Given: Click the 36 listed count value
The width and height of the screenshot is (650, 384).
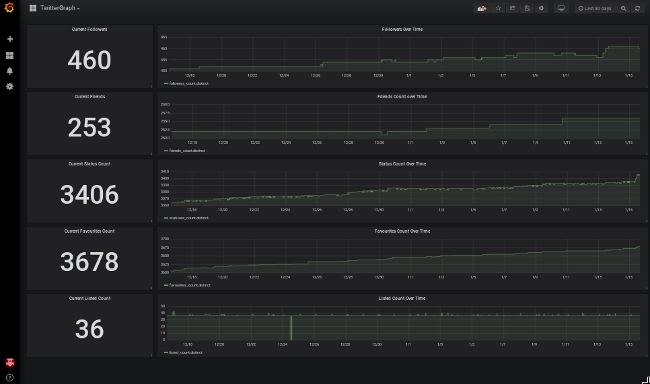Looking at the screenshot, I should click(90, 329).
